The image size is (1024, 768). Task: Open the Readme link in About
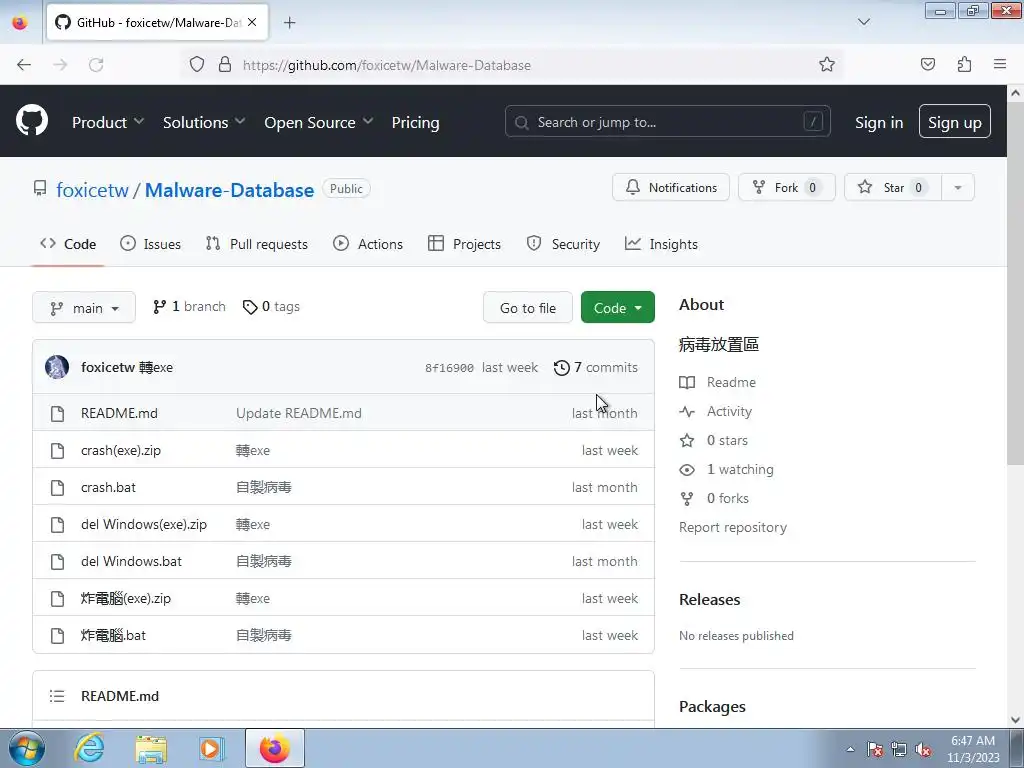(718, 382)
